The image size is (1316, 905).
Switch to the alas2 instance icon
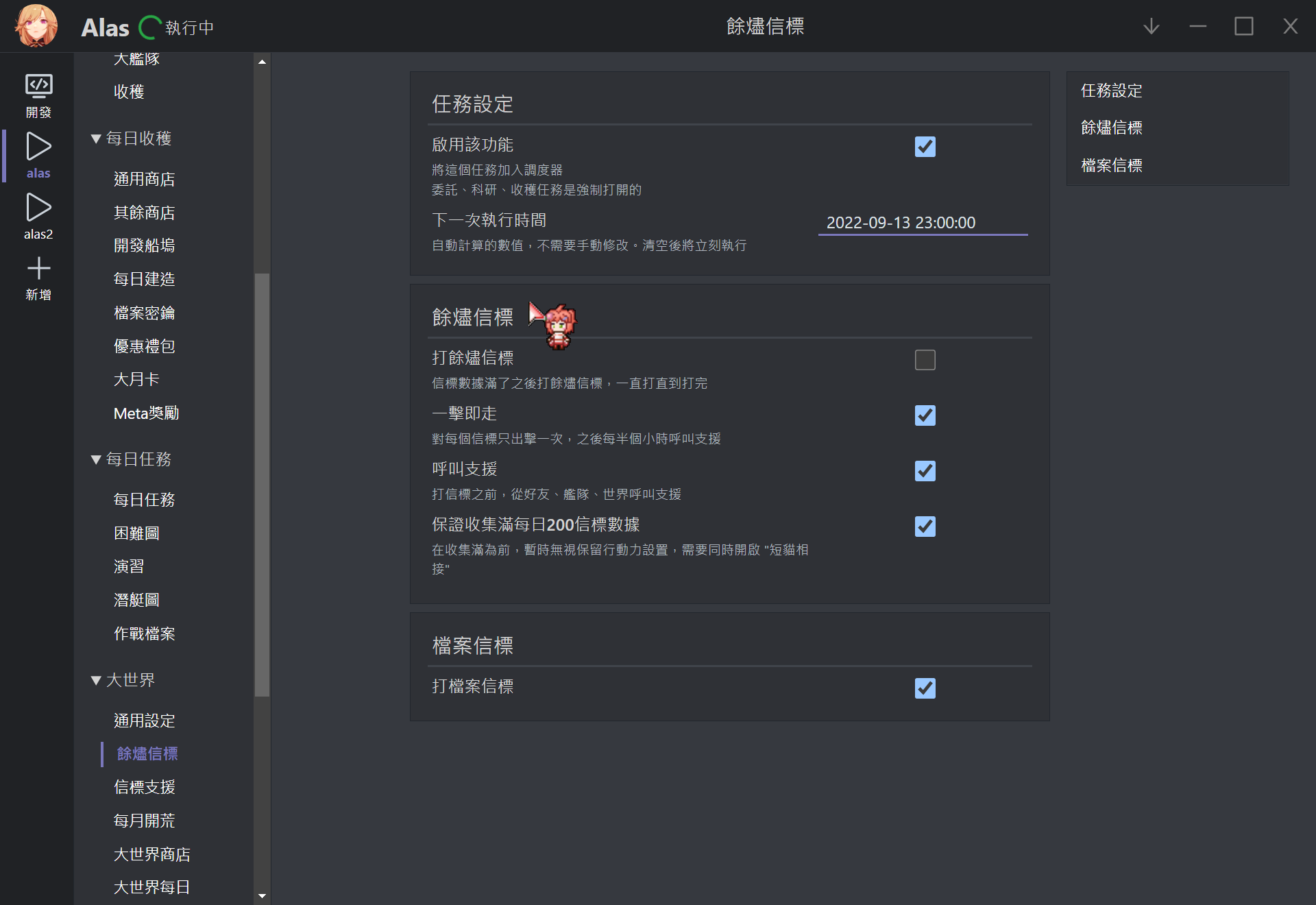coord(38,207)
